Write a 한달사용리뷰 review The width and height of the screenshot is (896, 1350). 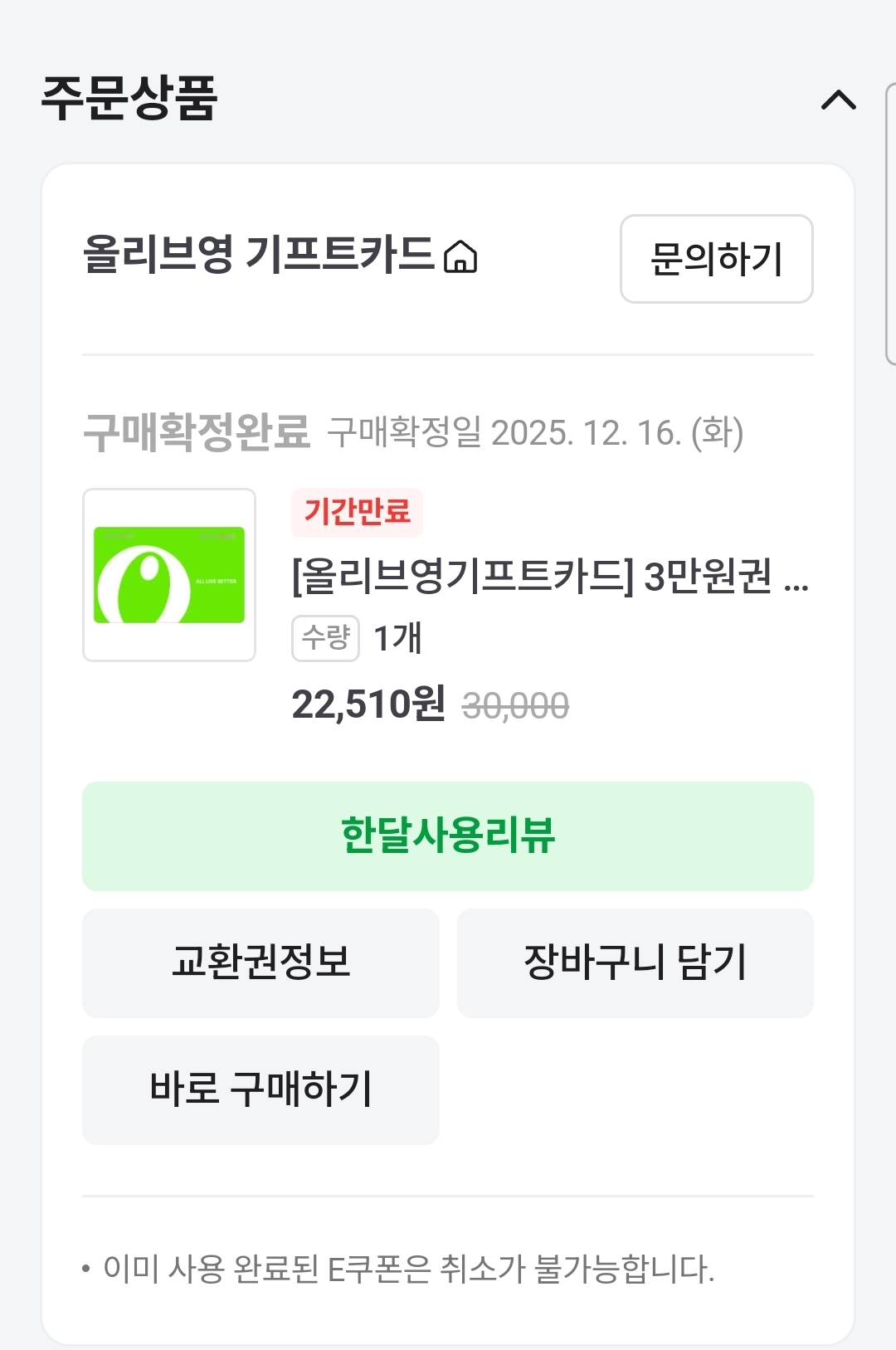pos(448,836)
